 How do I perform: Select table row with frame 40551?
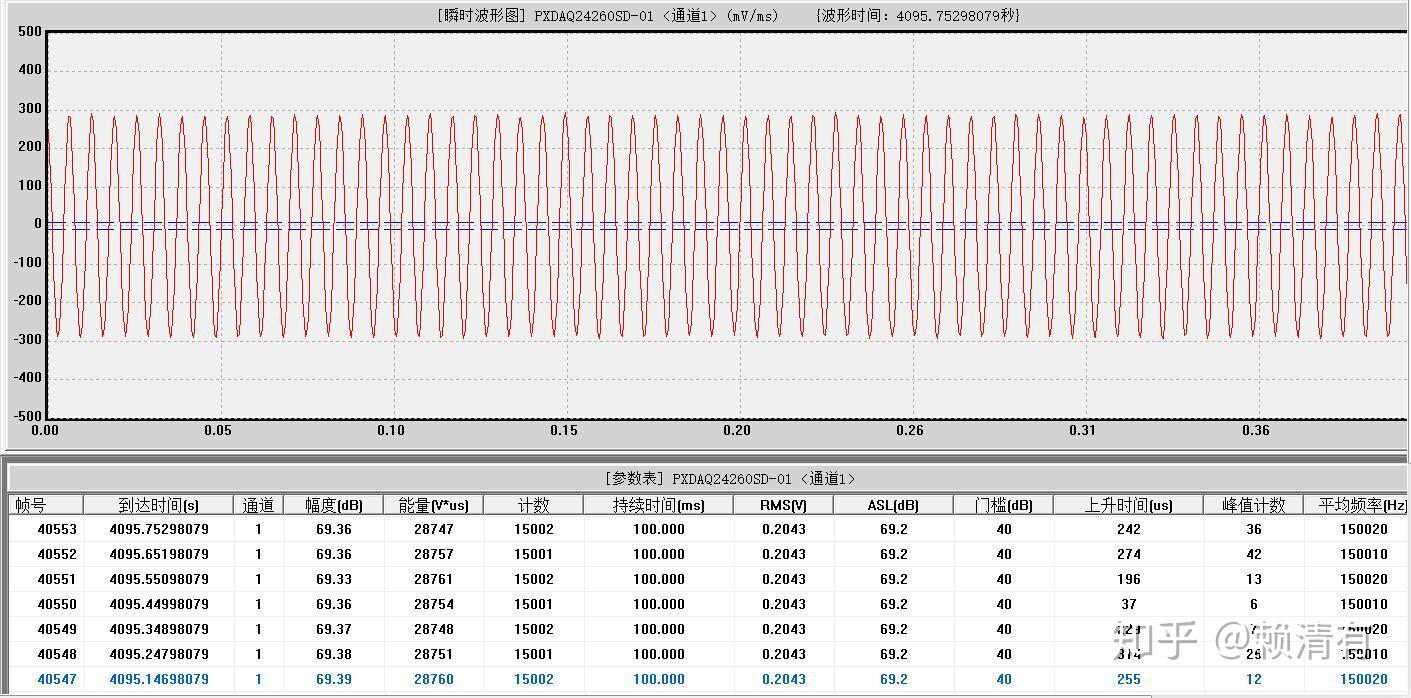tap(709, 579)
